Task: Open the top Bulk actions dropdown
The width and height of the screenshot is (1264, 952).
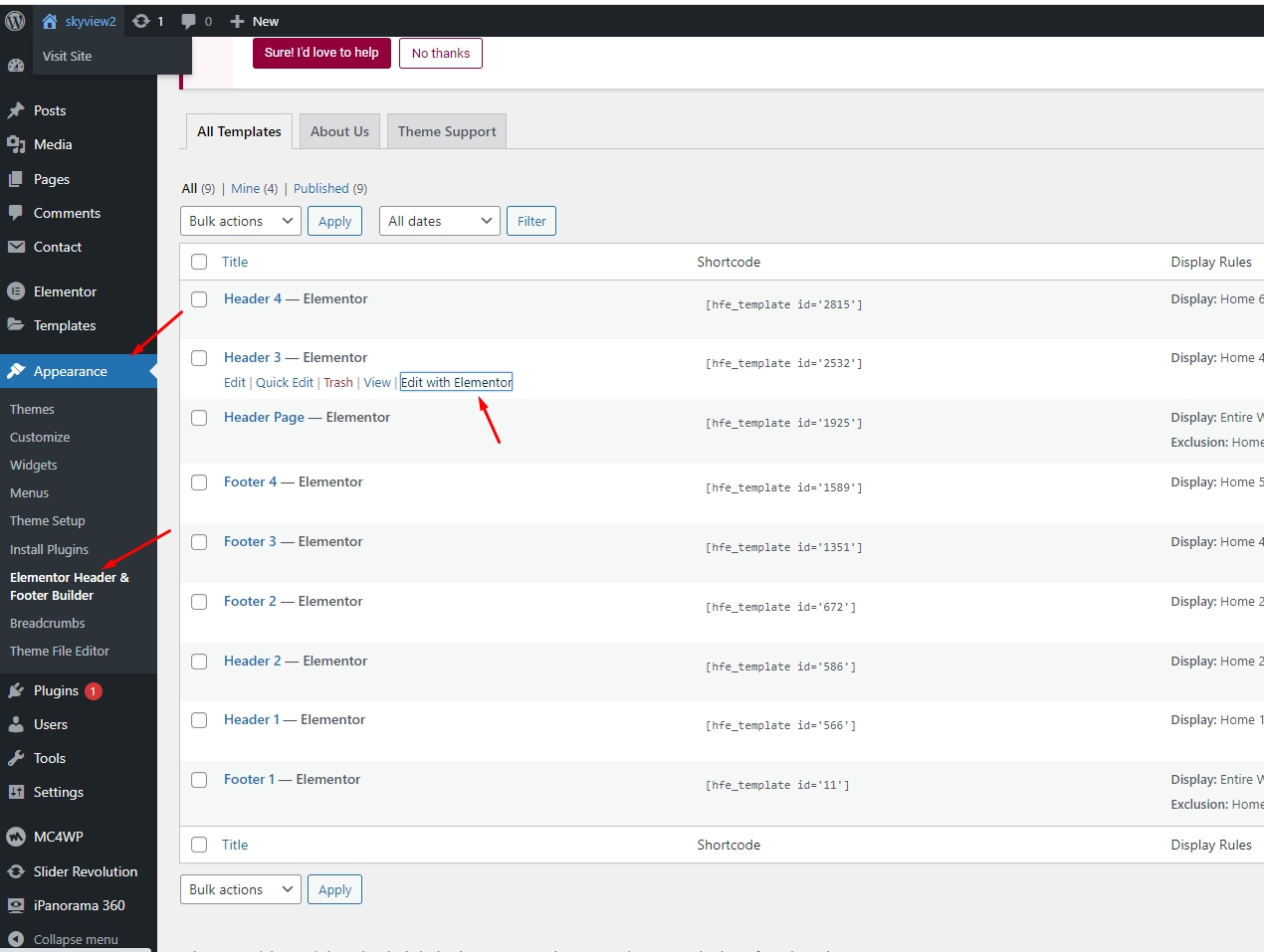Action: [241, 221]
